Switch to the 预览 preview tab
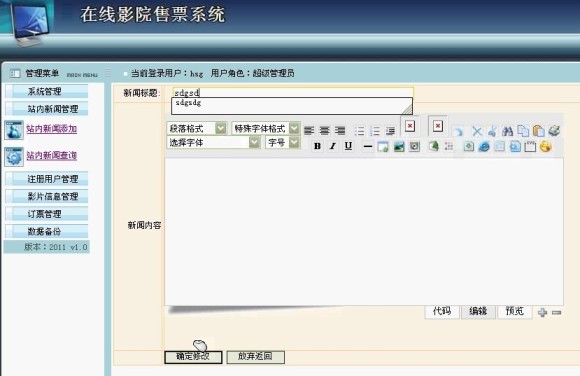This screenshot has width=580, height=376. 515,311
